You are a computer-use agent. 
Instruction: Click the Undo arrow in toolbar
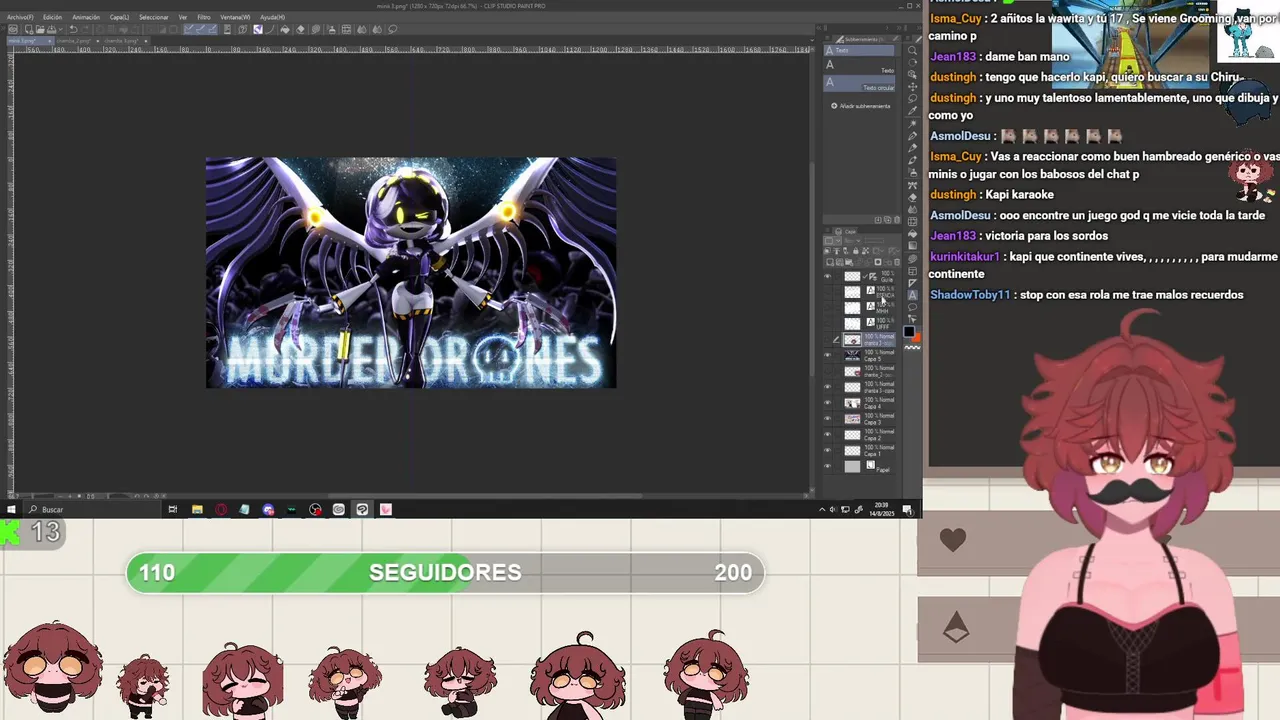(73, 30)
